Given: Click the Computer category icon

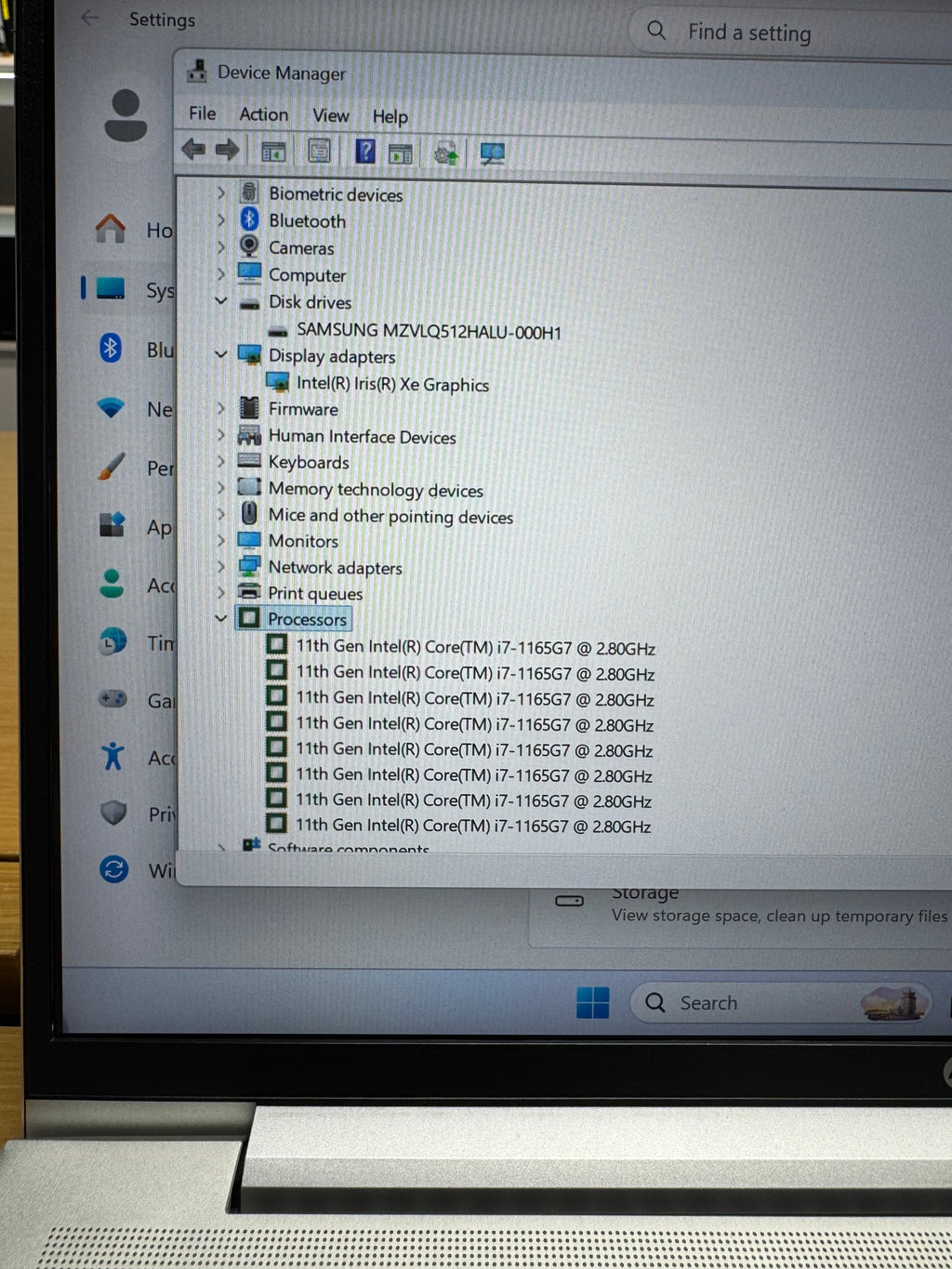Looking at the screenshot, I should [249, 273].
